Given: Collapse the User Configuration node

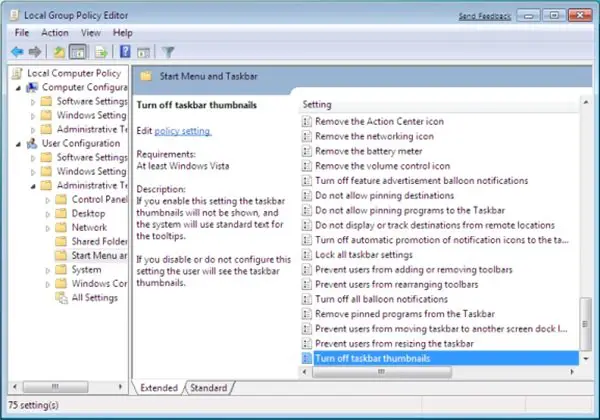Looking at the screenshot, I should tap(18, 145).
